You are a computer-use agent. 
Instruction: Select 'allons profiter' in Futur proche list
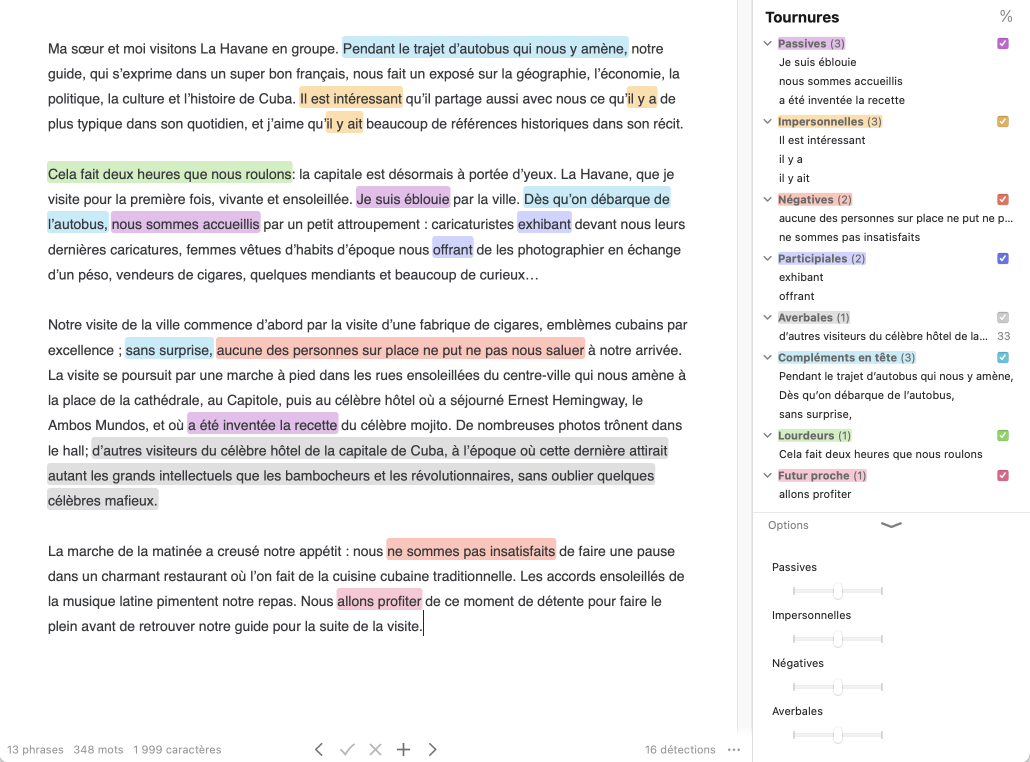pos(815,494)
